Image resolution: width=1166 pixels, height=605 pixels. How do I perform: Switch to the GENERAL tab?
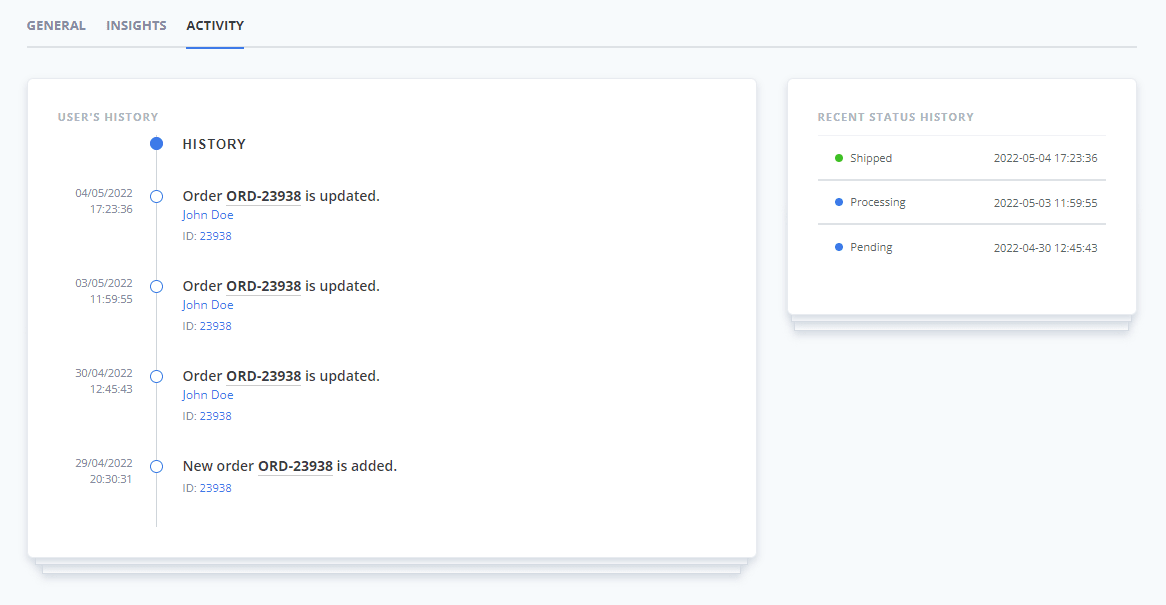pos(57,25)
